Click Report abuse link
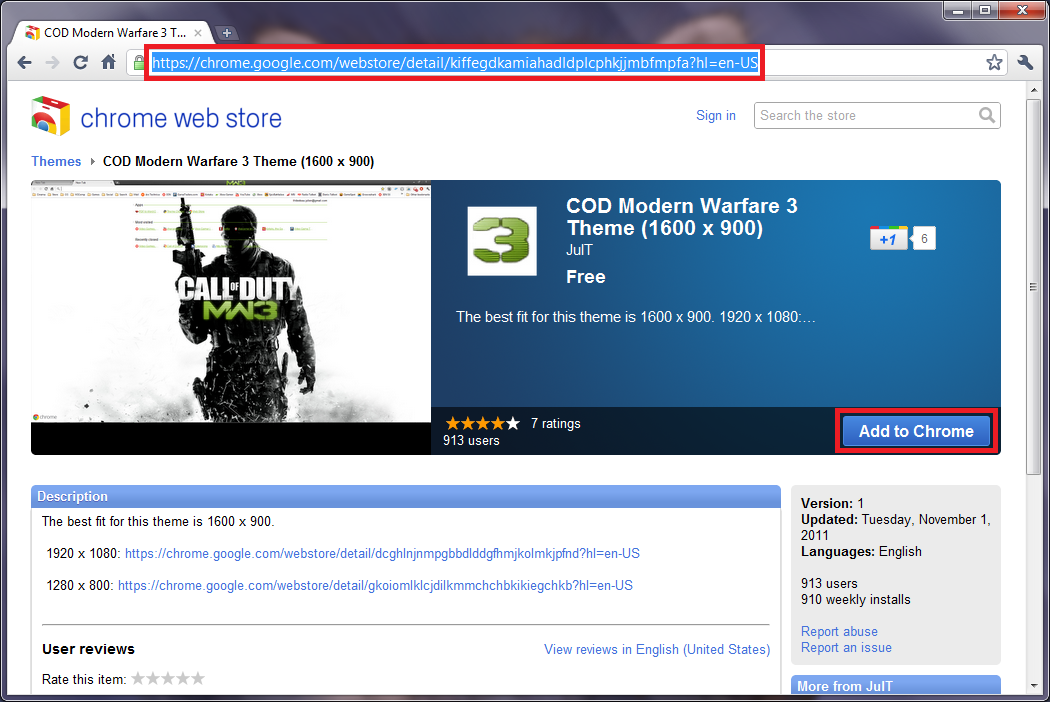 [839, 631]
